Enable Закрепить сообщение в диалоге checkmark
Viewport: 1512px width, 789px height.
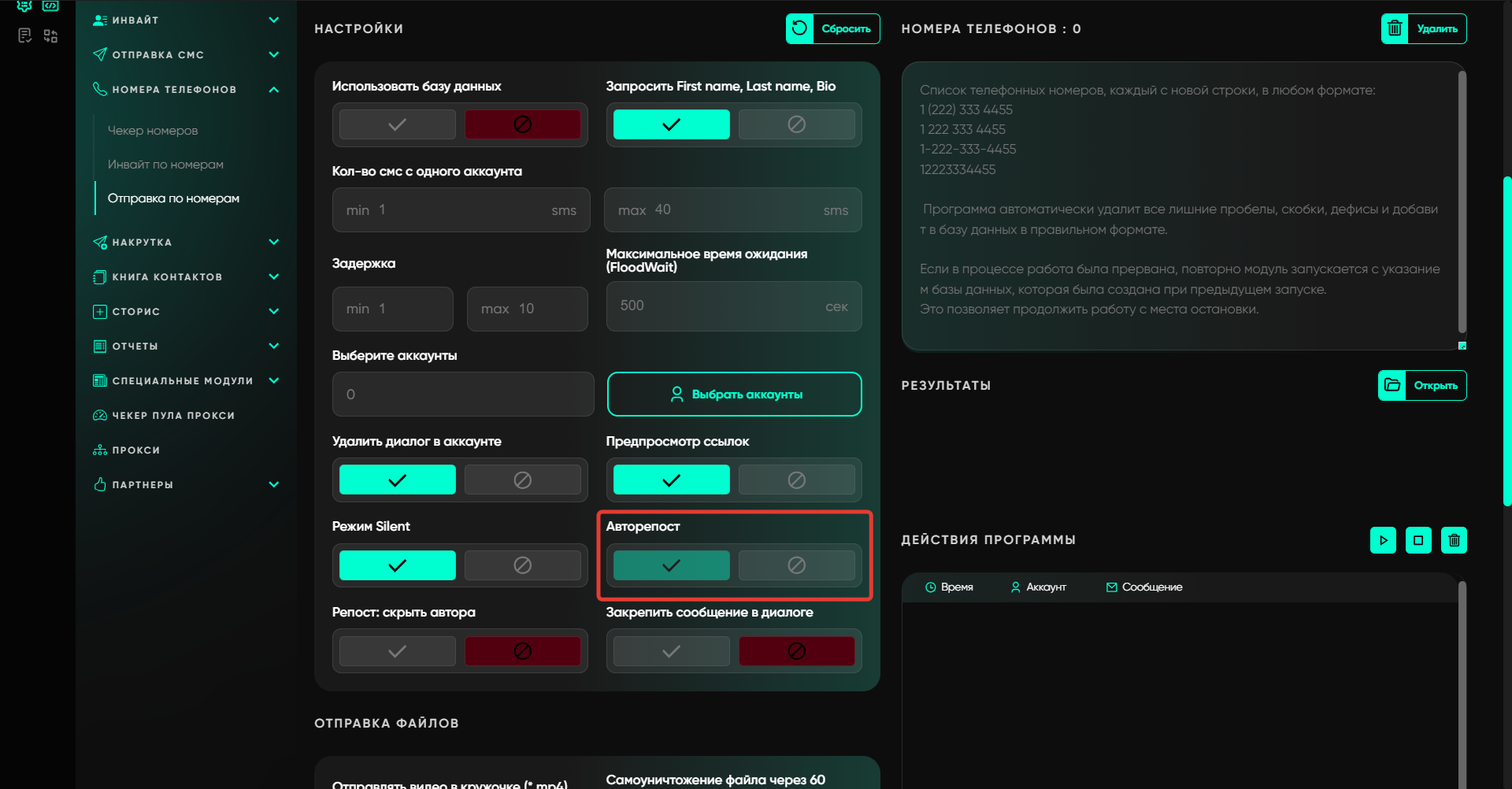pyautogui.click(x=671, y=651)
